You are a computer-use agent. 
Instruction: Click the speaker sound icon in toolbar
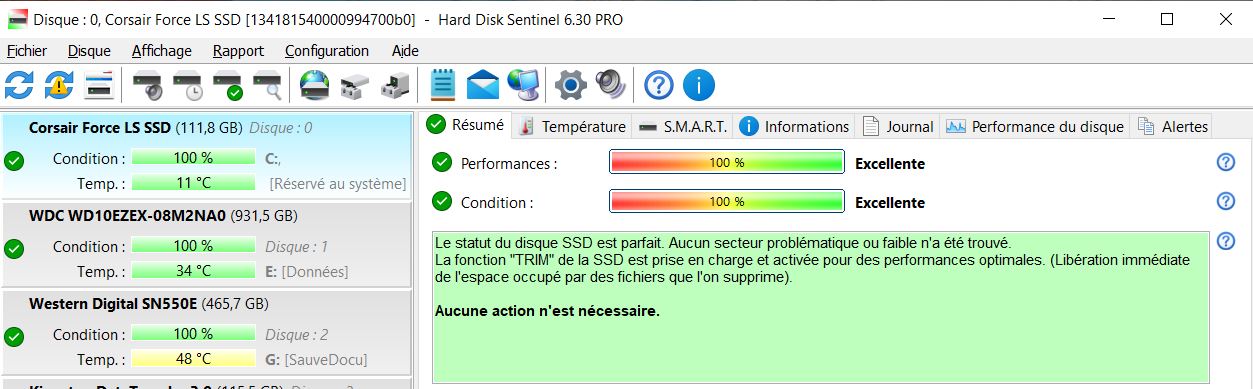(610, 85)
